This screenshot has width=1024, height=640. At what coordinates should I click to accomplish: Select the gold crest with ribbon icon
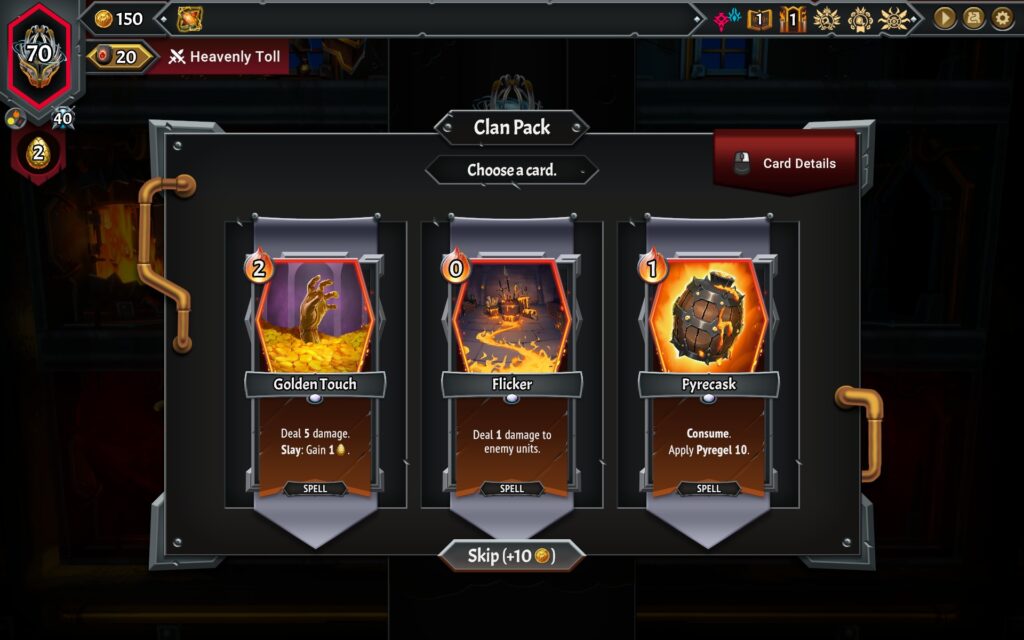click(860, 20)
